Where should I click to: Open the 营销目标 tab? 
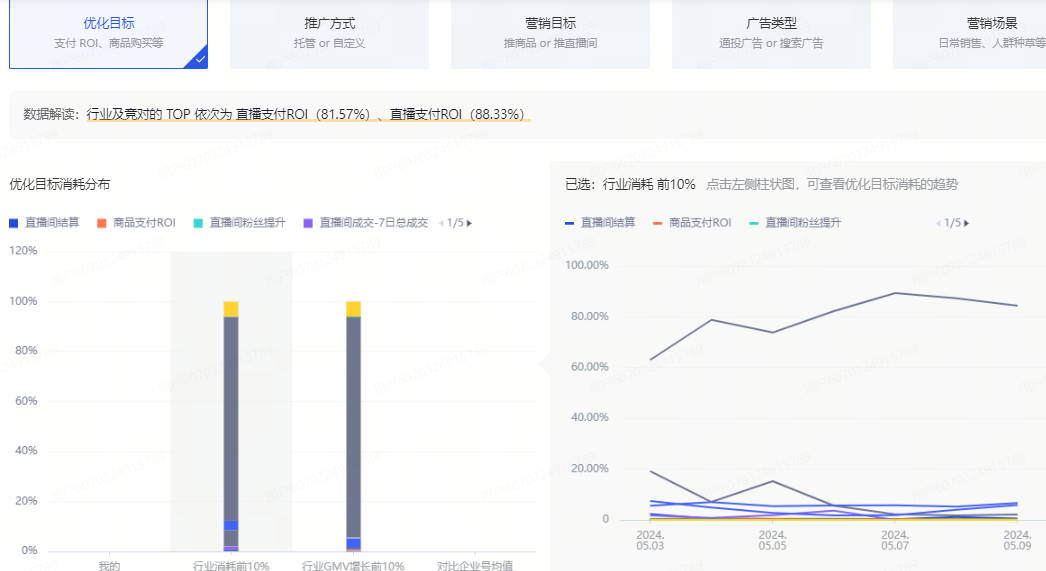pos(550,33)
